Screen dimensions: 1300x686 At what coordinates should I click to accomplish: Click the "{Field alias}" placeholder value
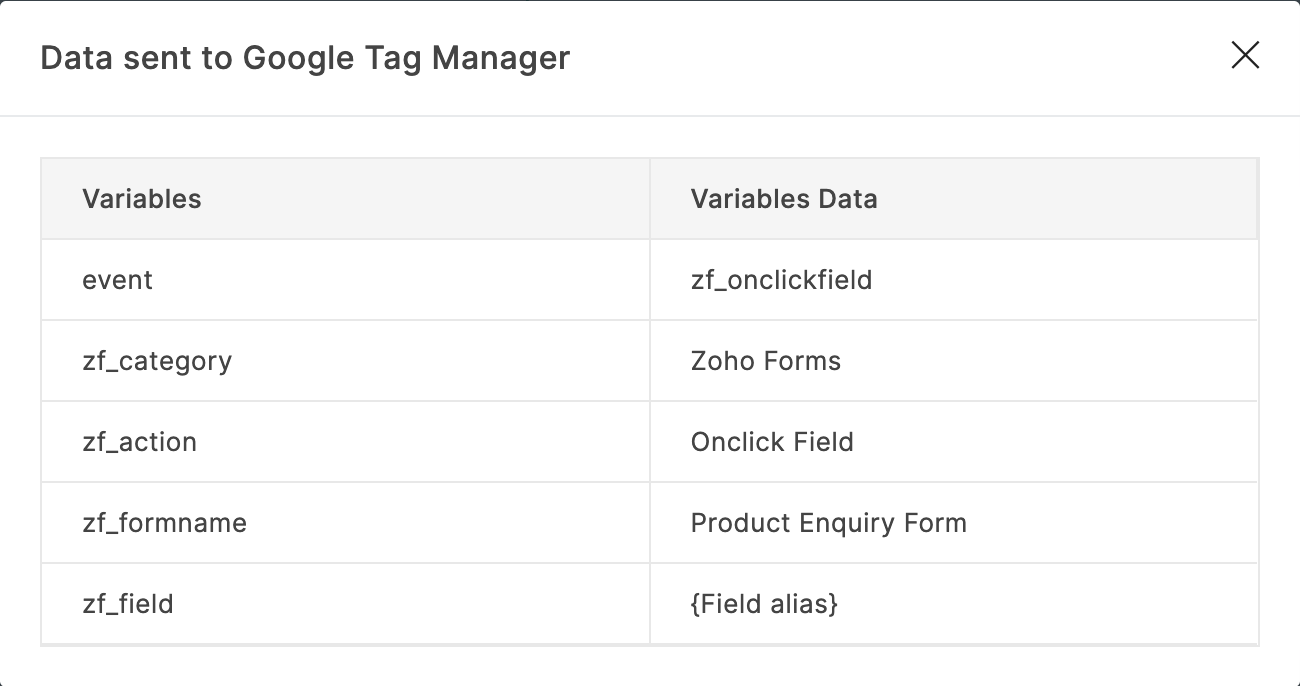coord(764,604)
